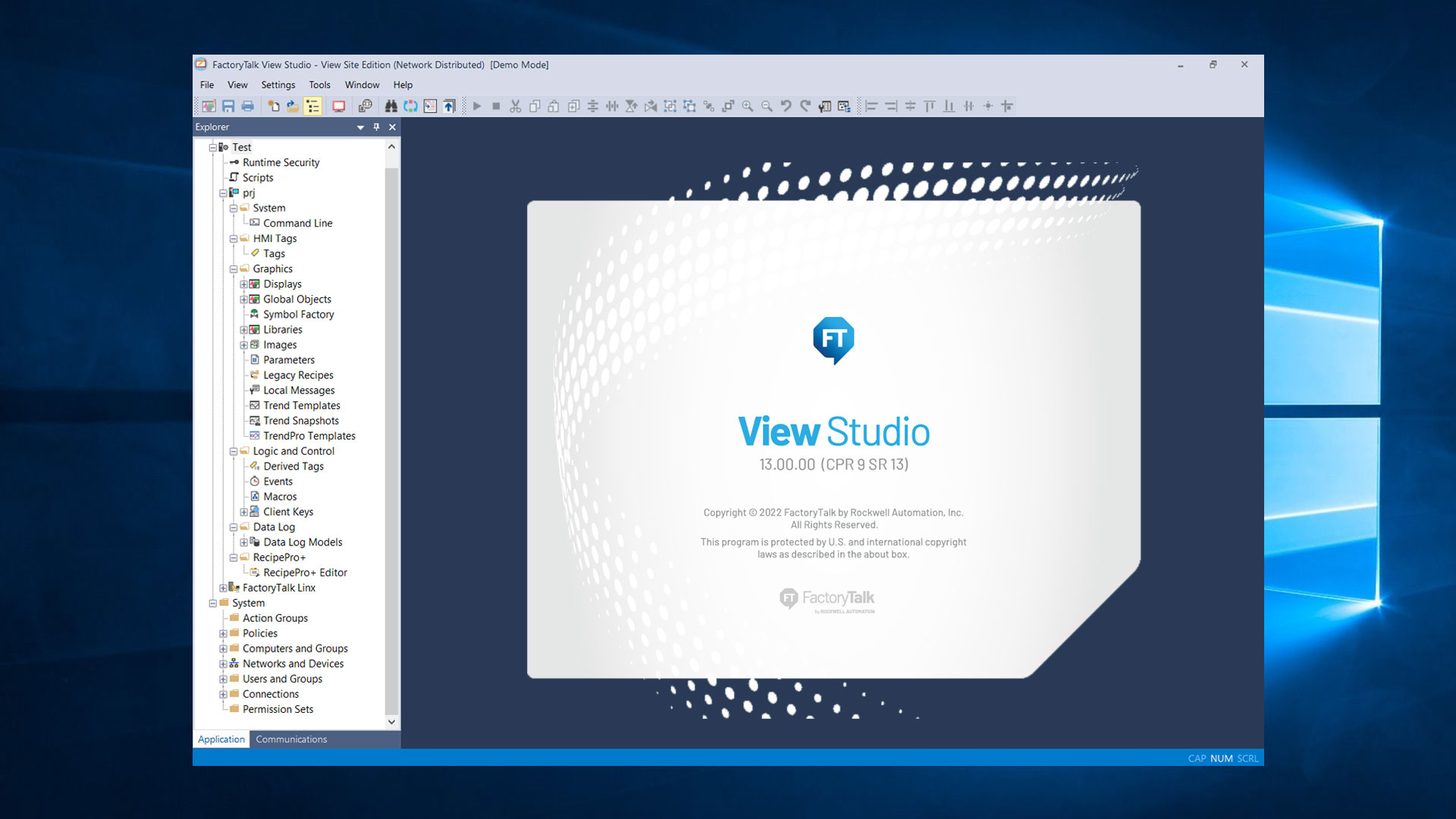Switch to the Communications tab
This screenshot has height=819, width=1456.
[291, 739]
